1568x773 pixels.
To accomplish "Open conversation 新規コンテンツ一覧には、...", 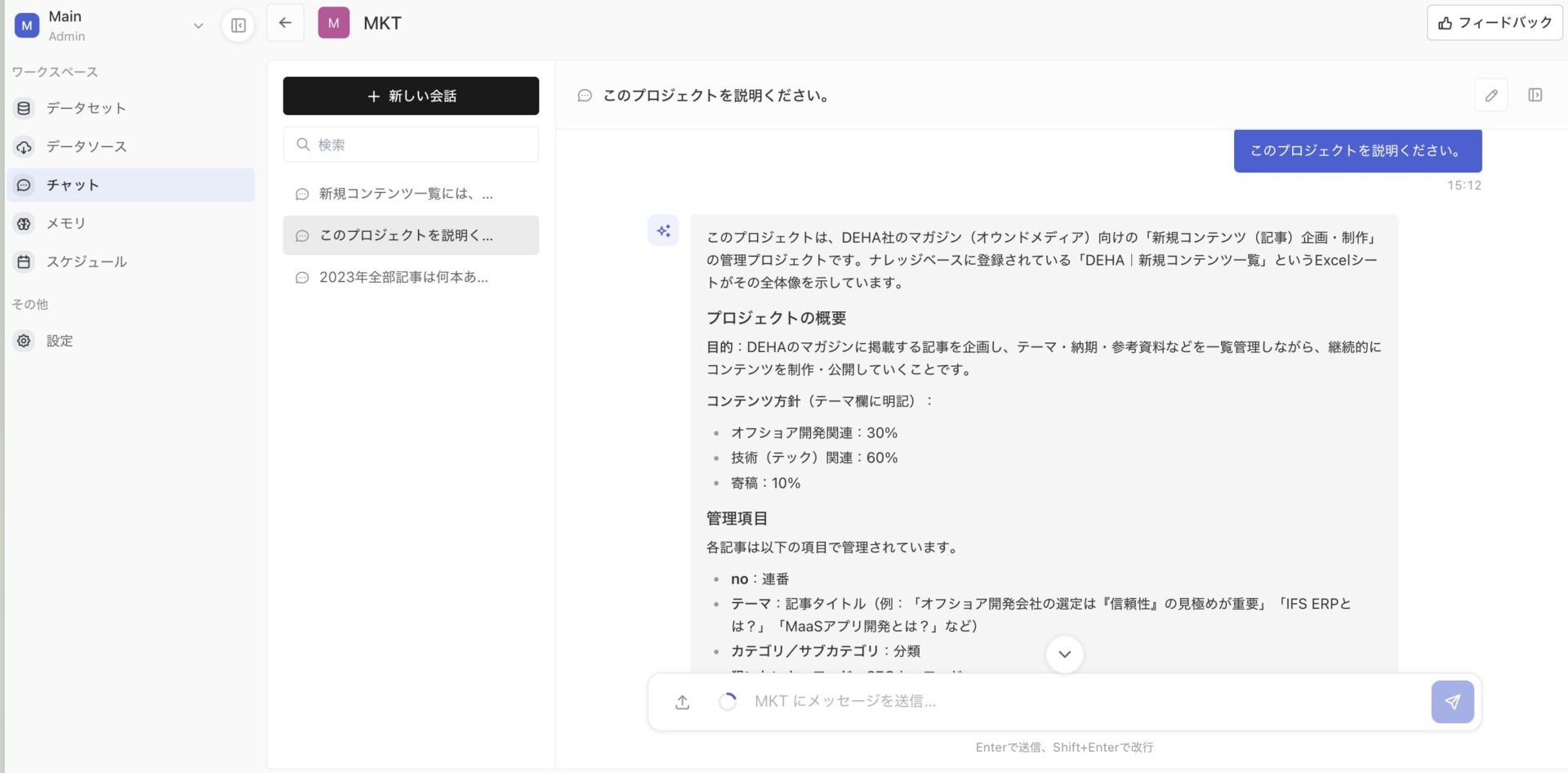I will [411, 194].
